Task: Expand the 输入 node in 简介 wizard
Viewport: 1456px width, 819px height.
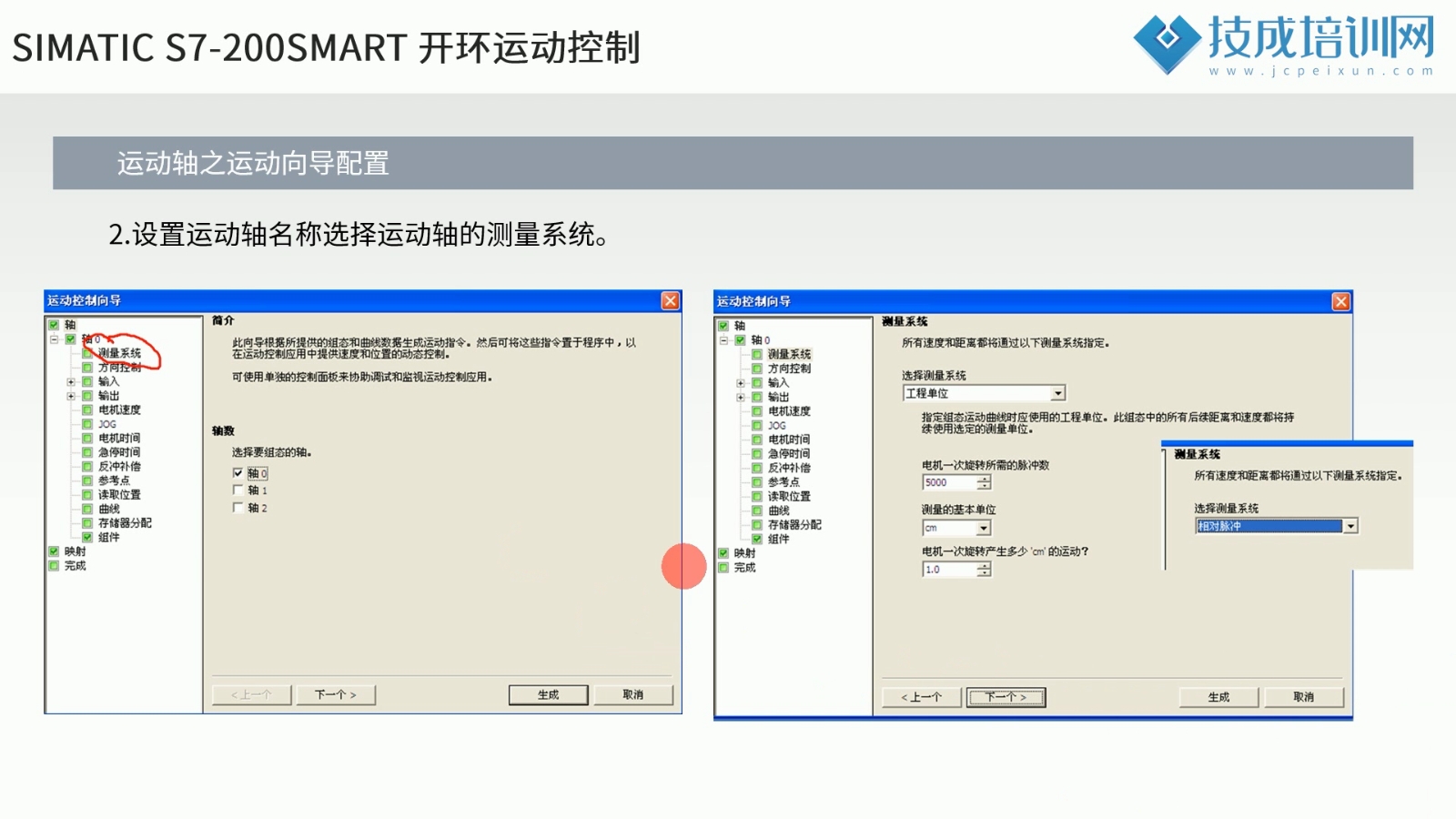Action: click(71, 382)
